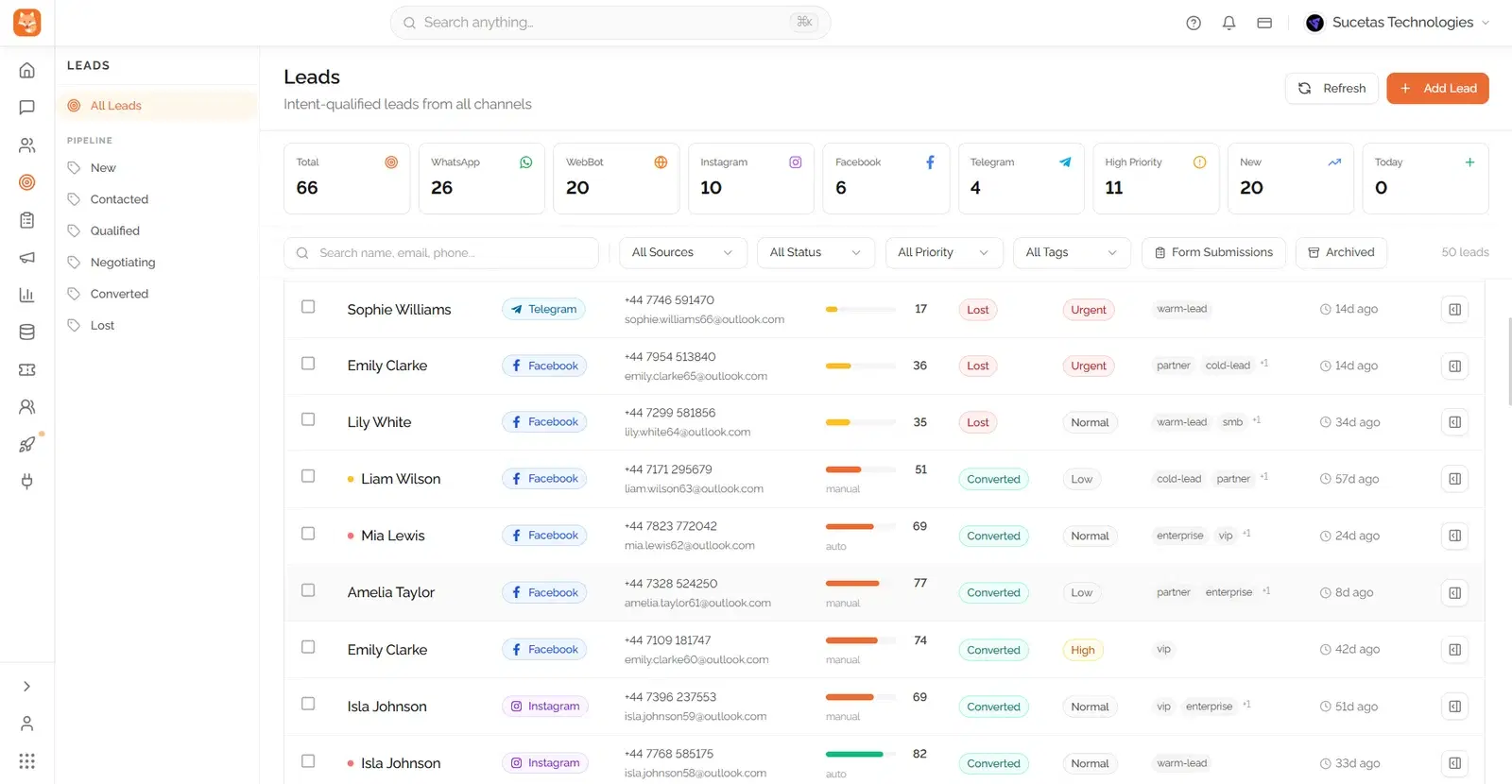
Task: Open Form Submissions
Action: point(1213,253)
